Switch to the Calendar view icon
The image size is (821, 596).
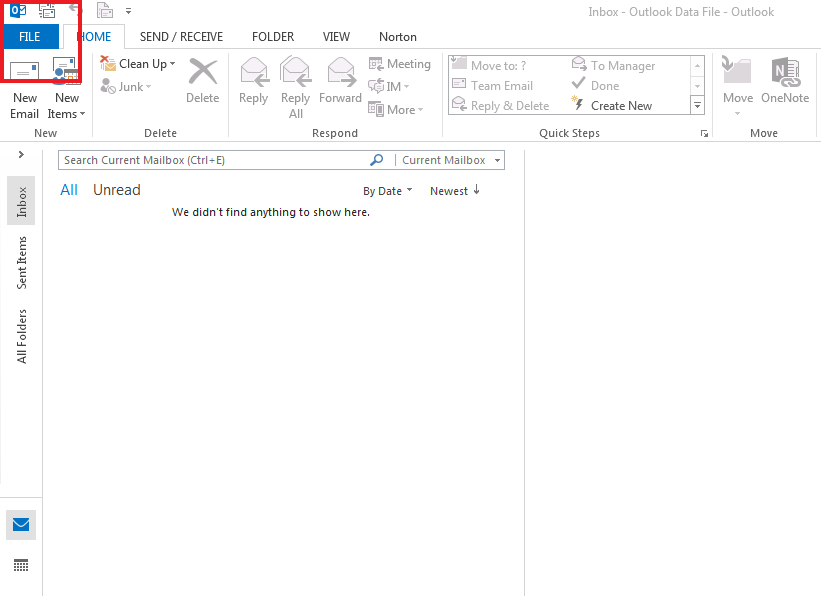(x=21, y=566)
